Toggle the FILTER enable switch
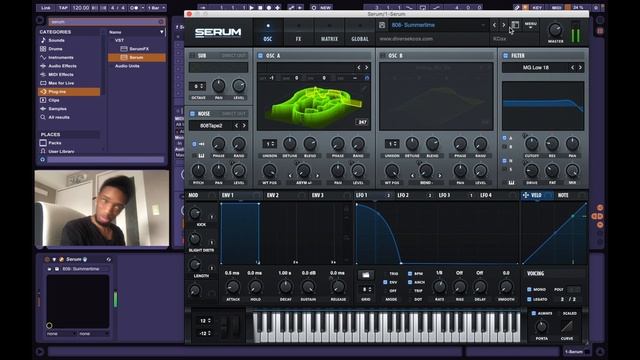 pyautogui.click(x=505, y=56)
